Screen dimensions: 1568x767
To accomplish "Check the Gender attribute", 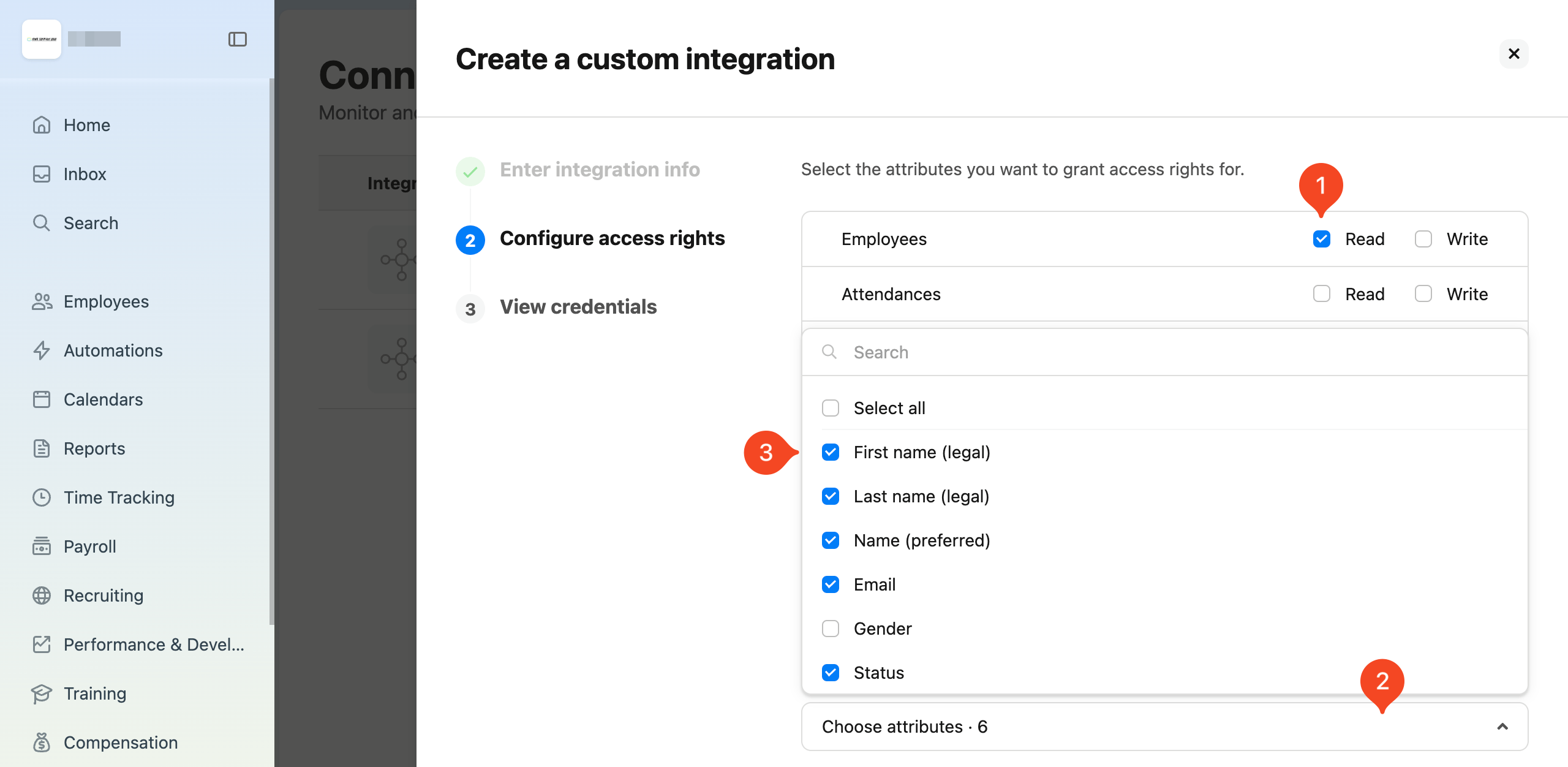I will [x=831, y=629].
